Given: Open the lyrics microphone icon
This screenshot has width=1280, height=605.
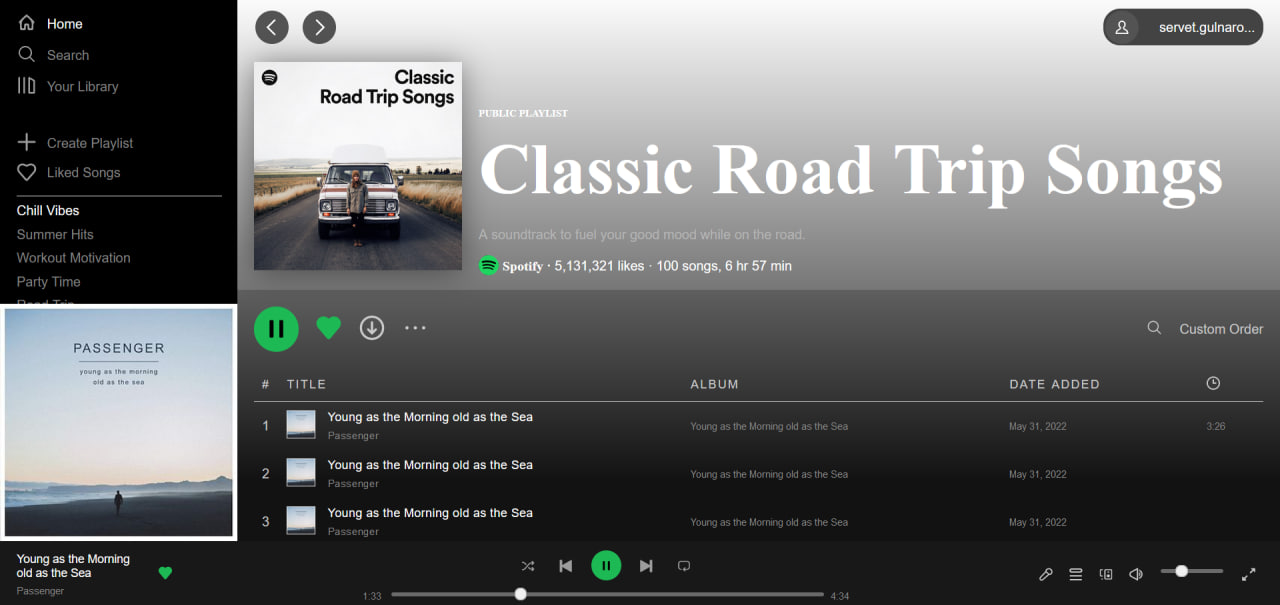Looking at the screenshot, I should (1046, 574).
